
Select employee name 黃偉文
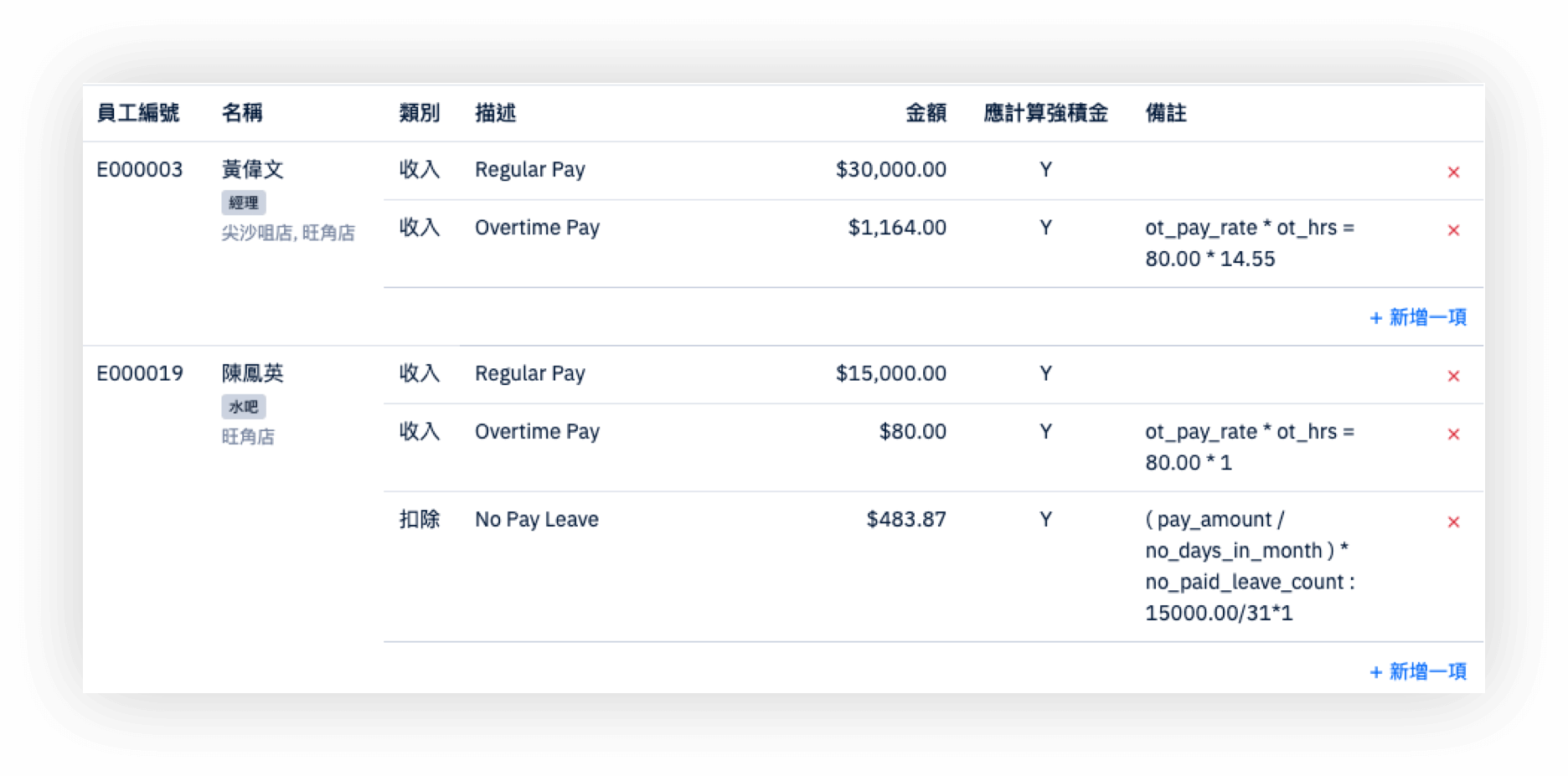click(252, 170)
